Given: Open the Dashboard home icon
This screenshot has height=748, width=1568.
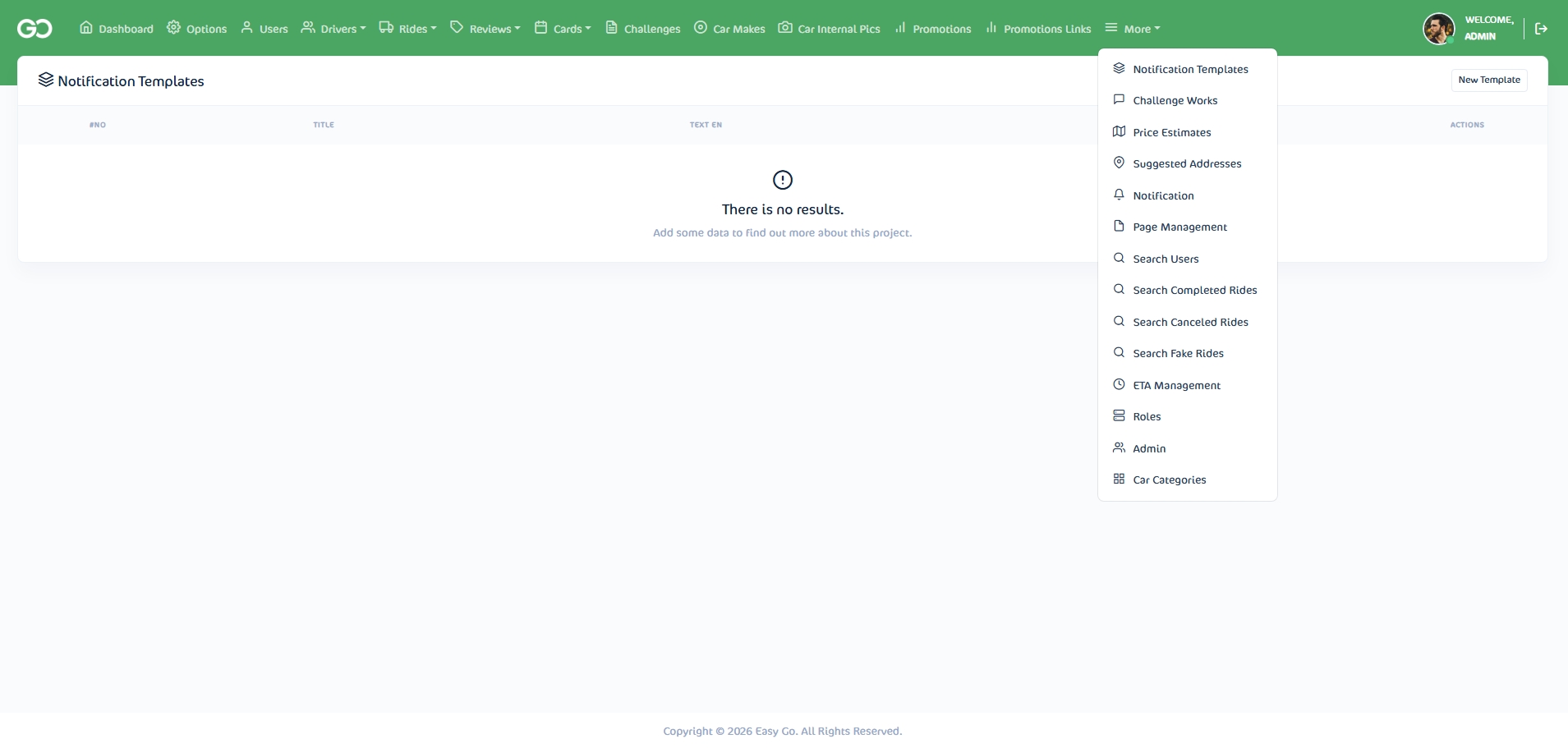Looking at the screenshot, I should (86, 27).
